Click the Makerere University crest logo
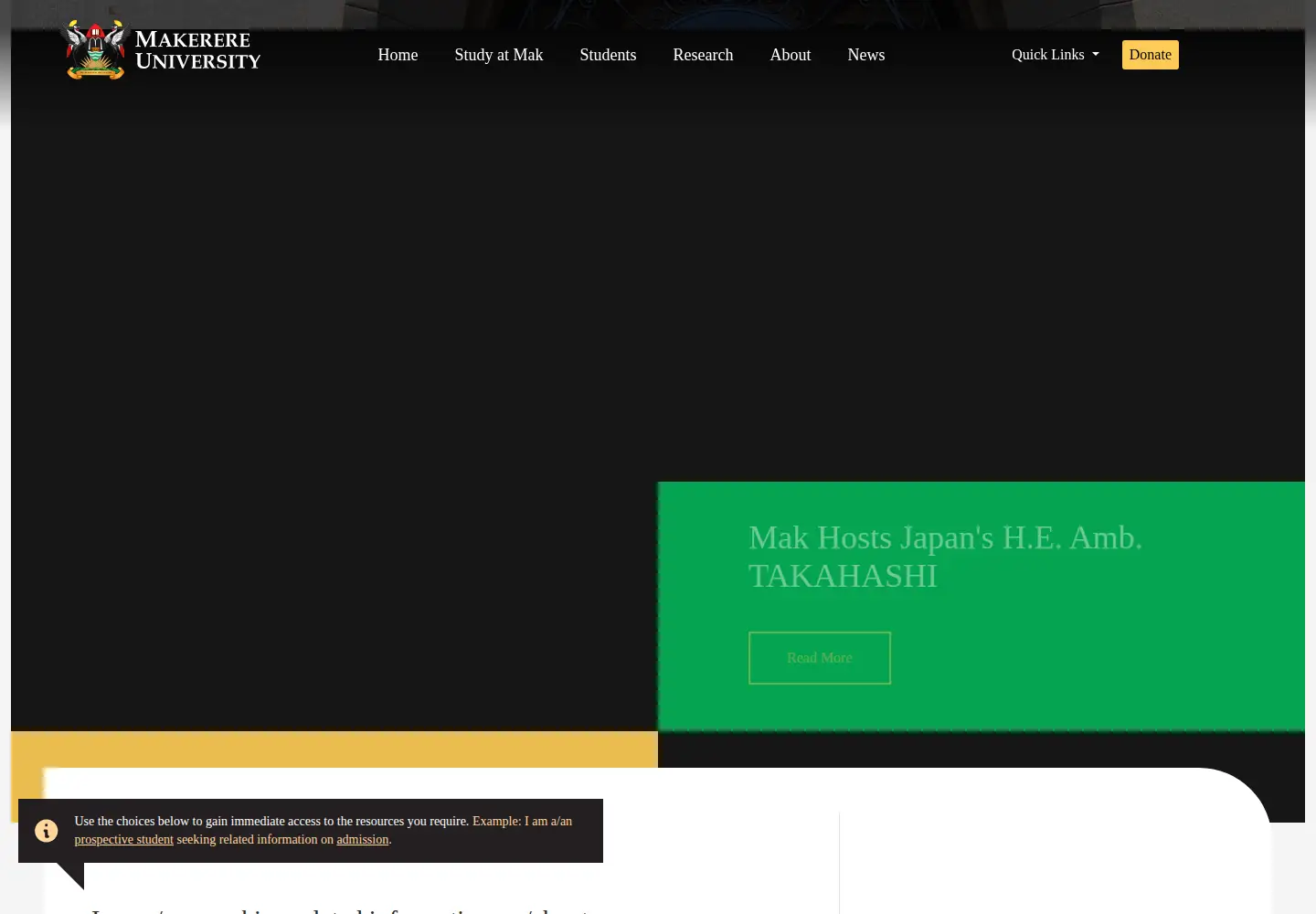This screenshot has width=1316, height=914. pyautogui.click(x=95, y=50)
